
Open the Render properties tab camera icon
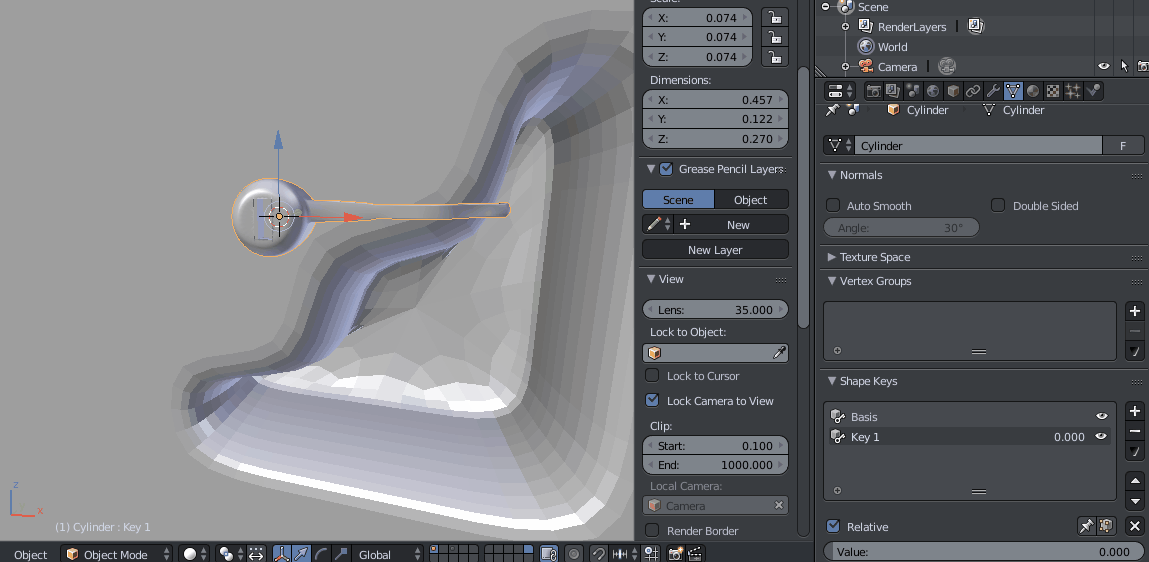tap(873, 91)
